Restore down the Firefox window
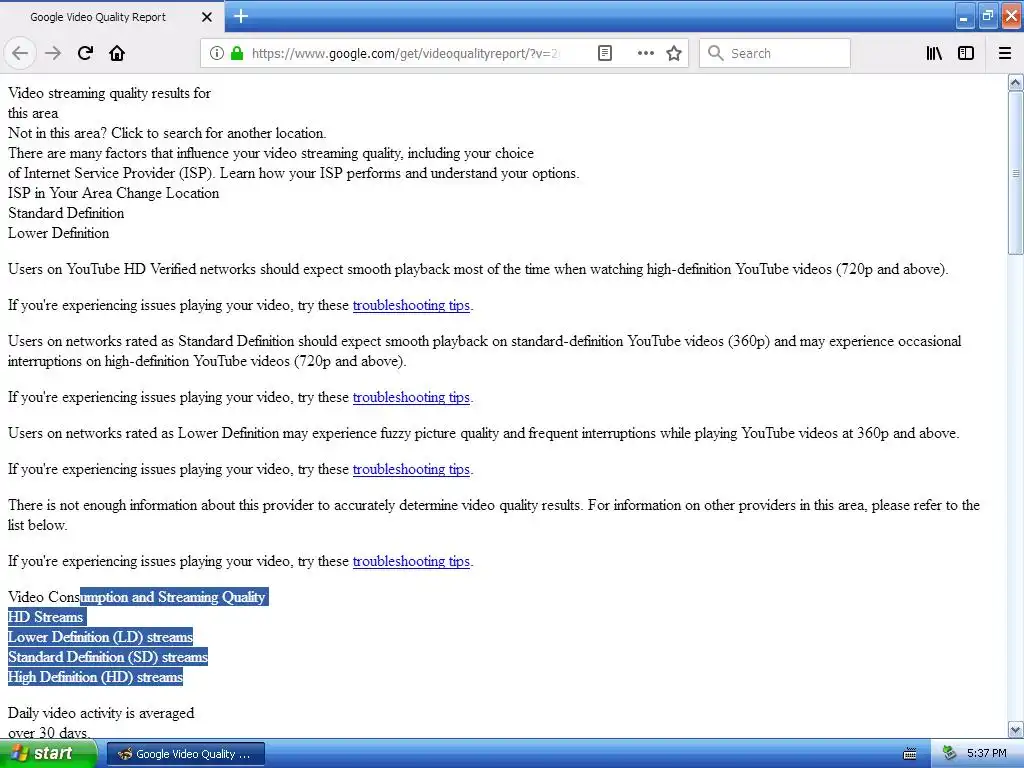 pos(987,16)
